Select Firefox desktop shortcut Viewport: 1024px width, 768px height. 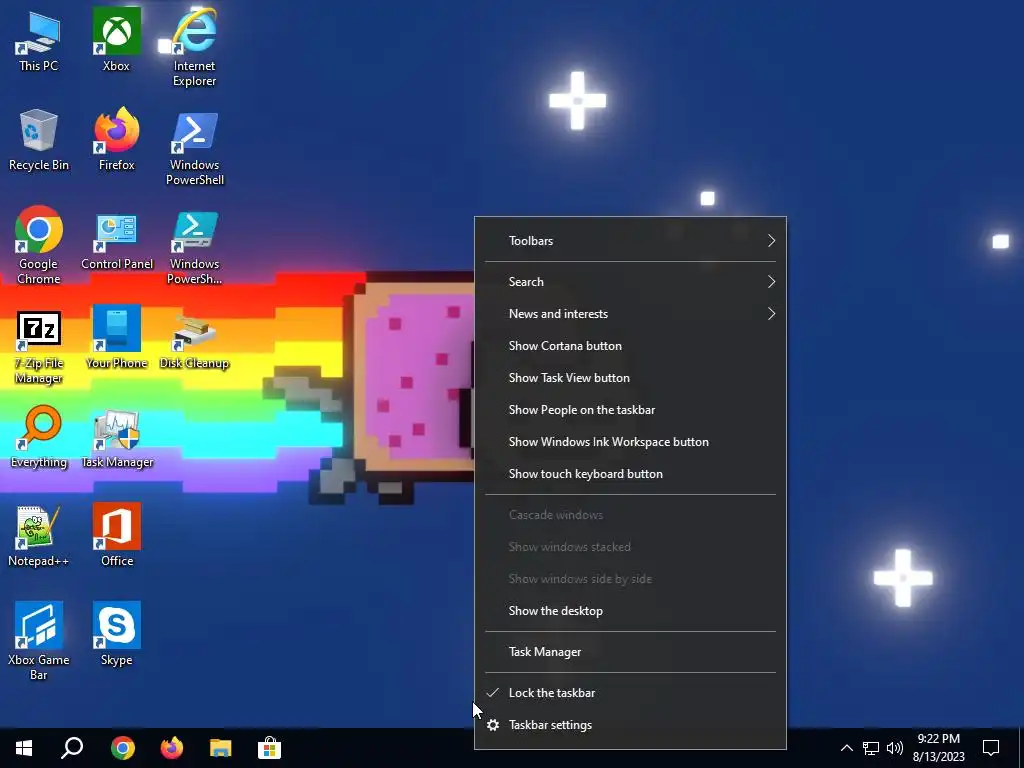(x=116, y=140)
